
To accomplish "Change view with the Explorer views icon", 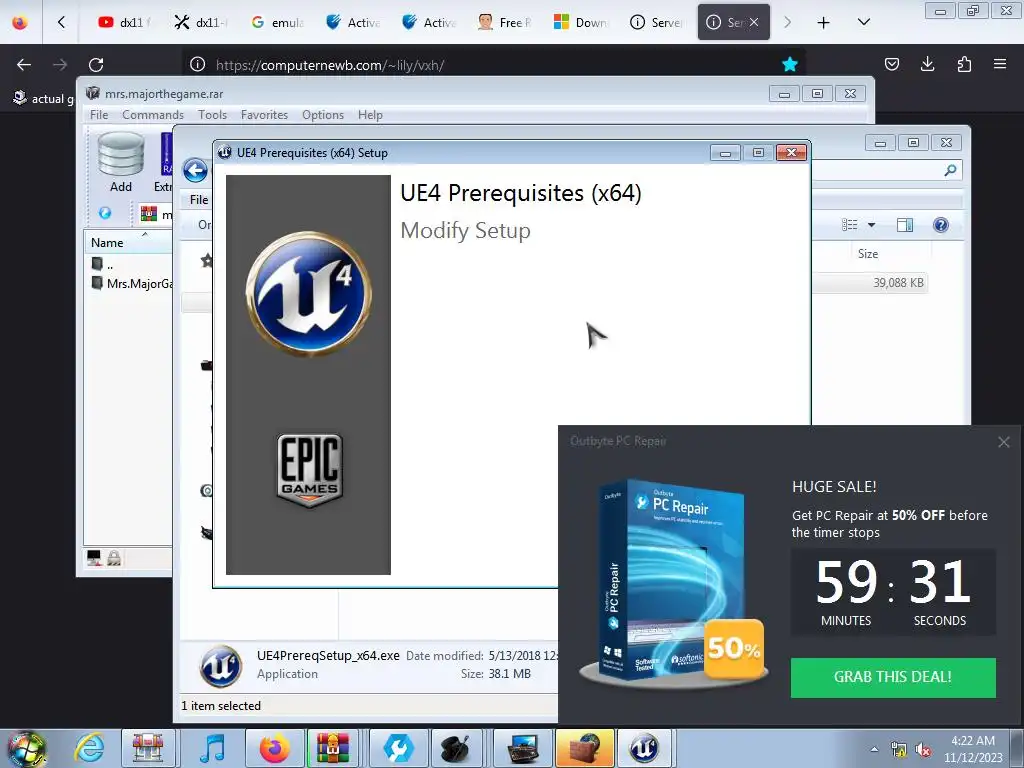I will [850, 225].
